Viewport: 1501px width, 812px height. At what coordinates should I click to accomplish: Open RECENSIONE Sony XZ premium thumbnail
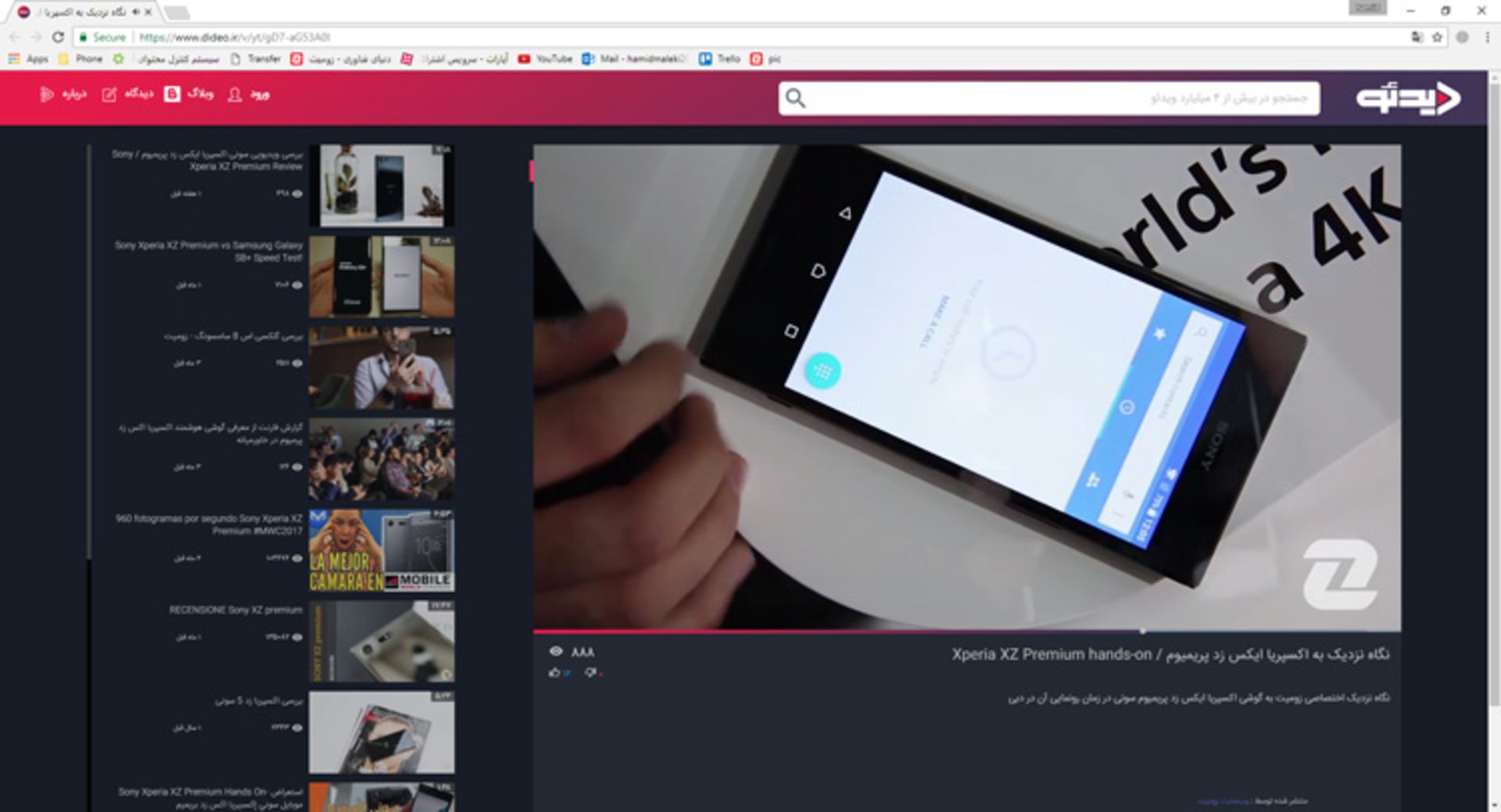pyautogui.click(x=382, y=642)
